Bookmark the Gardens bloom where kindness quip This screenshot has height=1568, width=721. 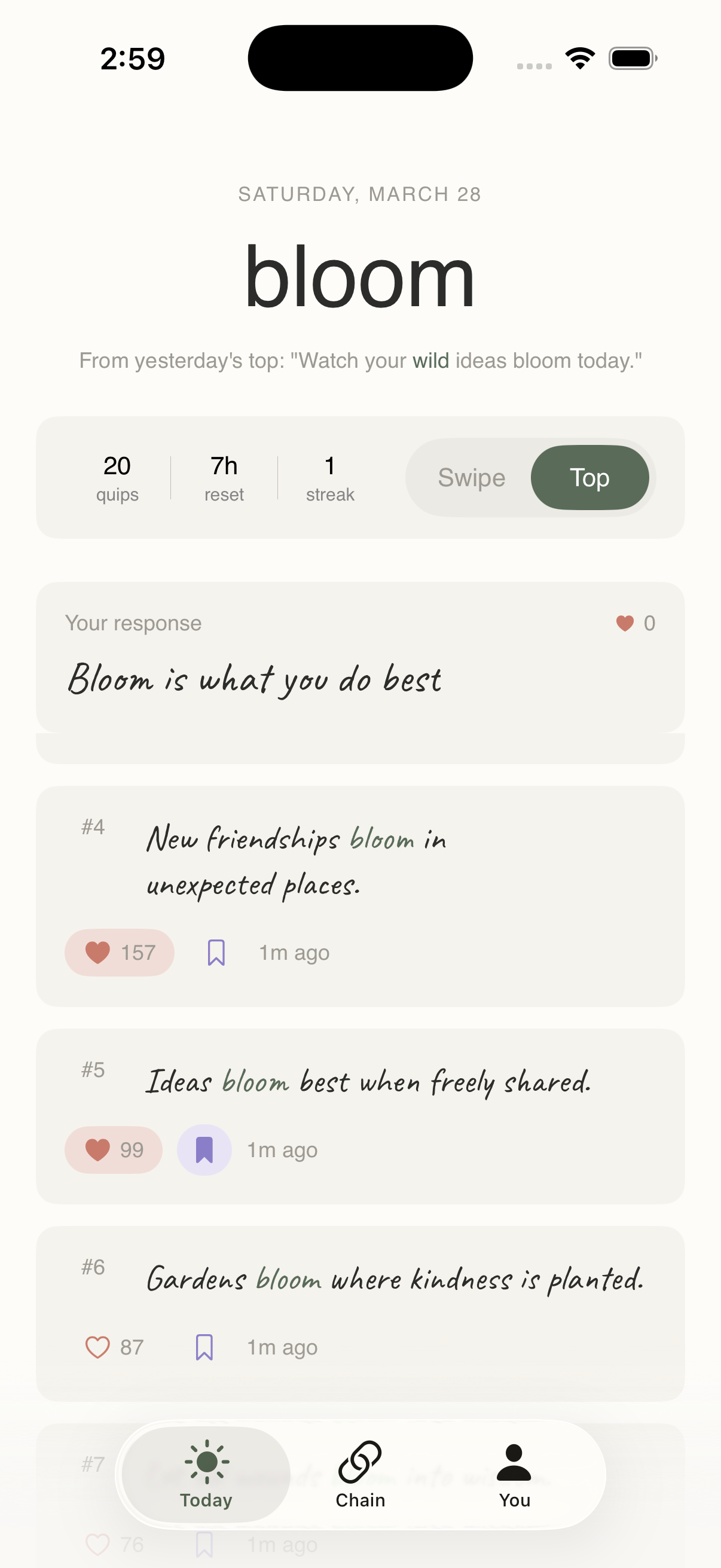click(x=204, y=1347)
